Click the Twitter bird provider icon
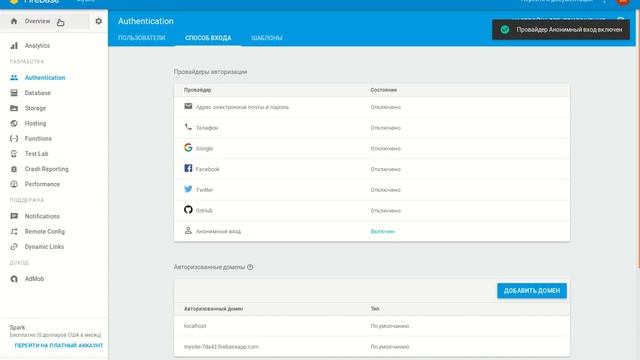 point(188,189)
